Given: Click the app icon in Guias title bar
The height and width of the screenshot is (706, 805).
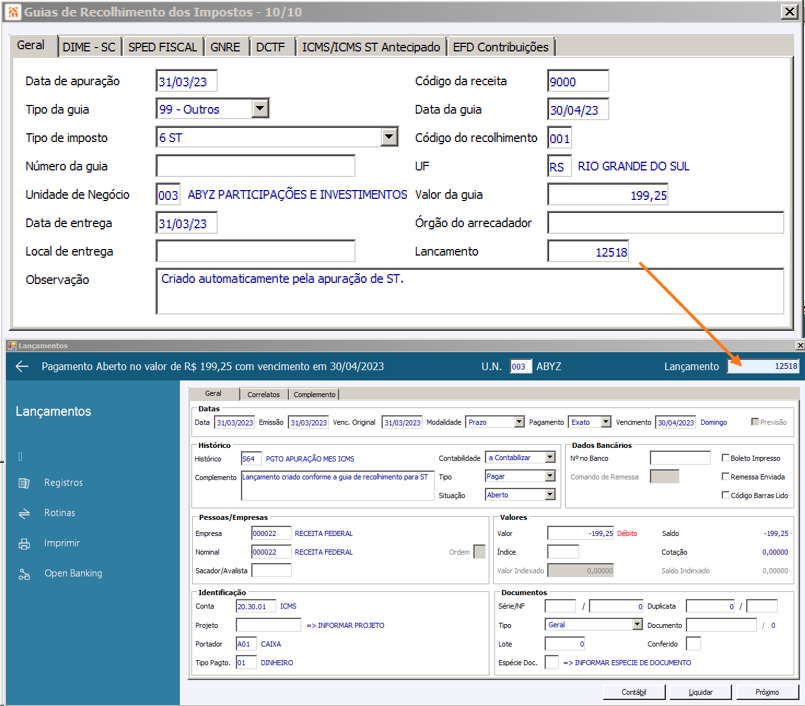Looking at the screenshot, I should point(13,12).
